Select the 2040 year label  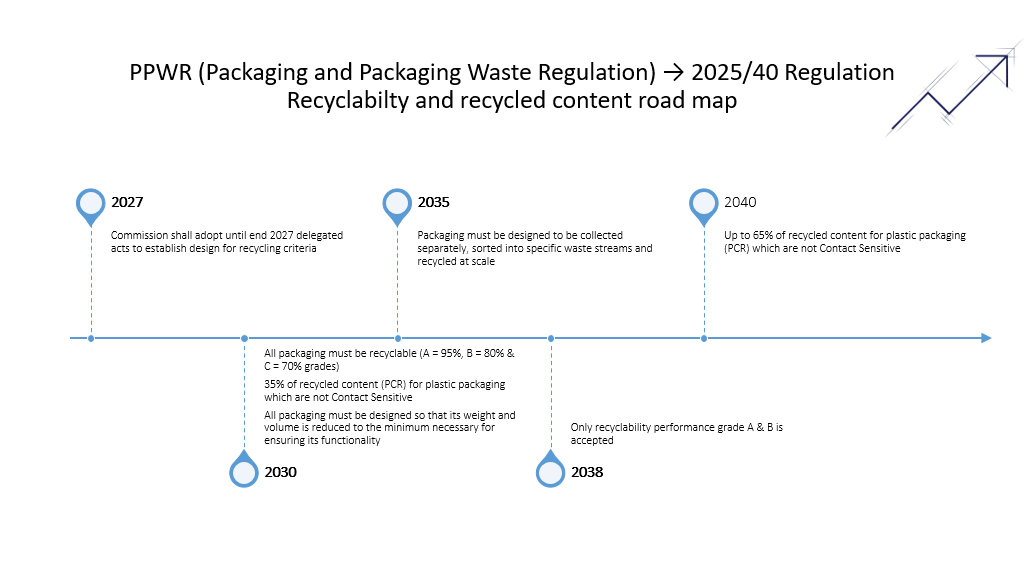click(x=741, y=202)
